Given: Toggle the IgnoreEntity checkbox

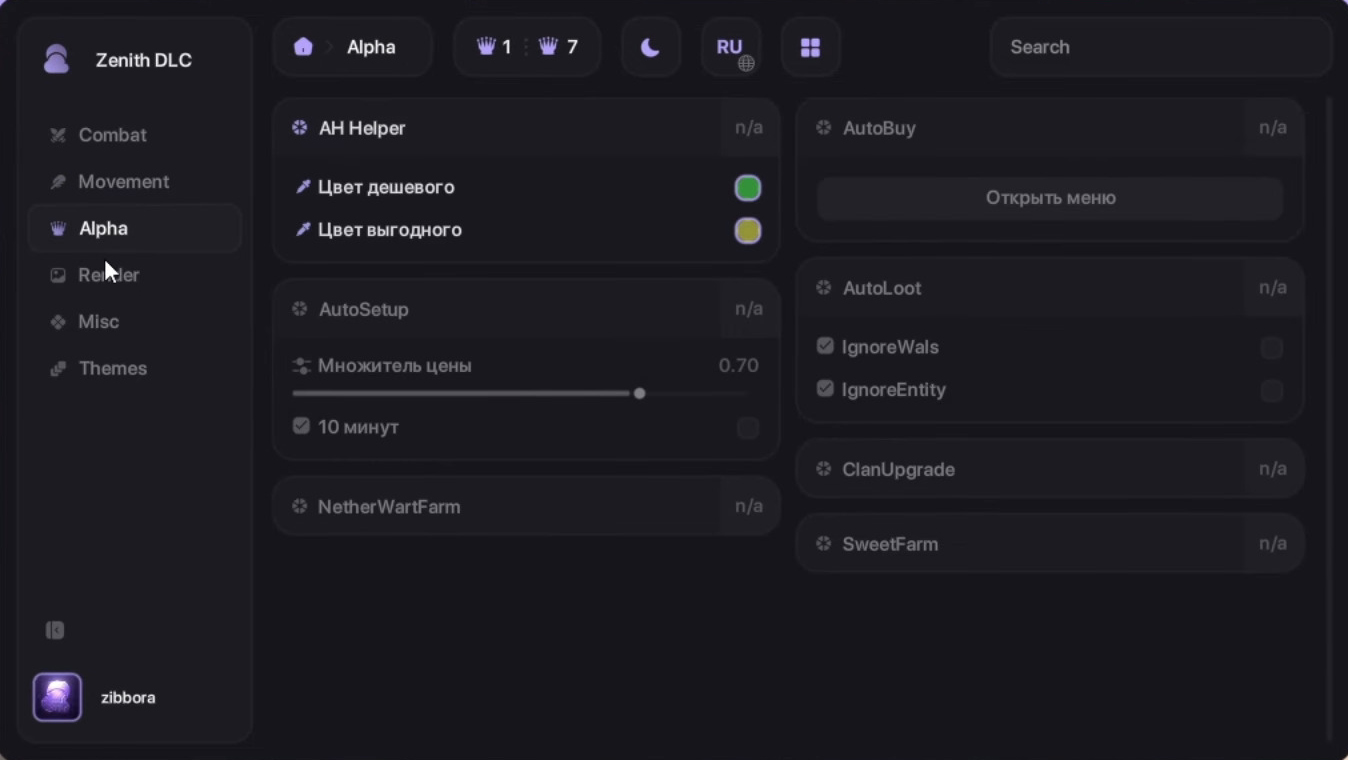Looking at the screenshot, I should pos(1271,390).
